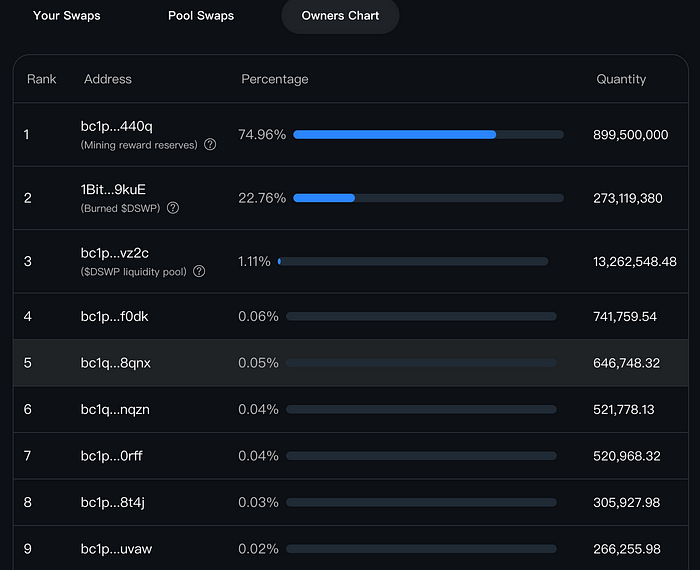Click the 74.96% percentage bar
This screenshot has height=570, width=700.
428,134
